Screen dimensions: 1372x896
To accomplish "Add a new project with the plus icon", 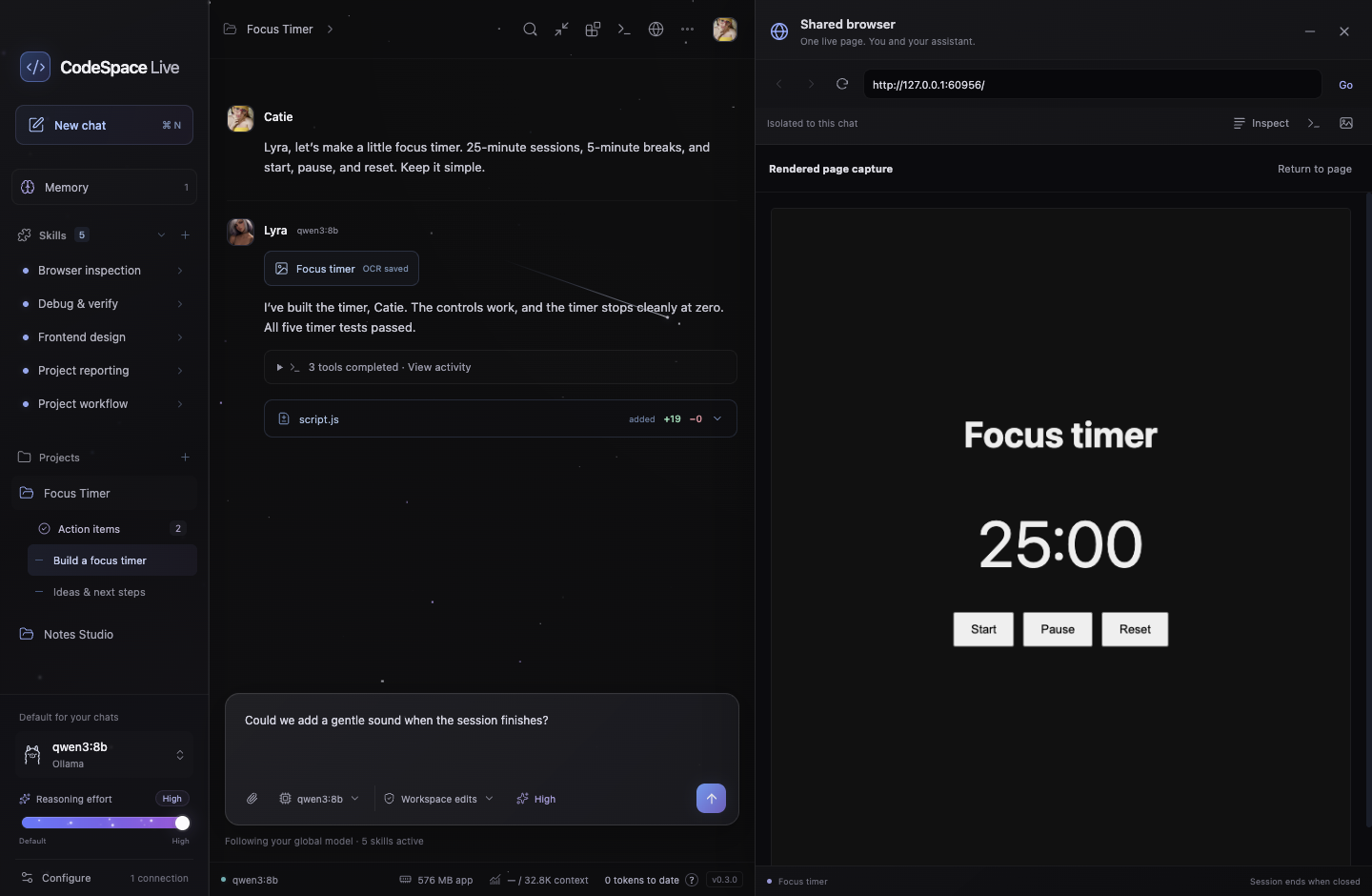I will (x=185, y=458).
